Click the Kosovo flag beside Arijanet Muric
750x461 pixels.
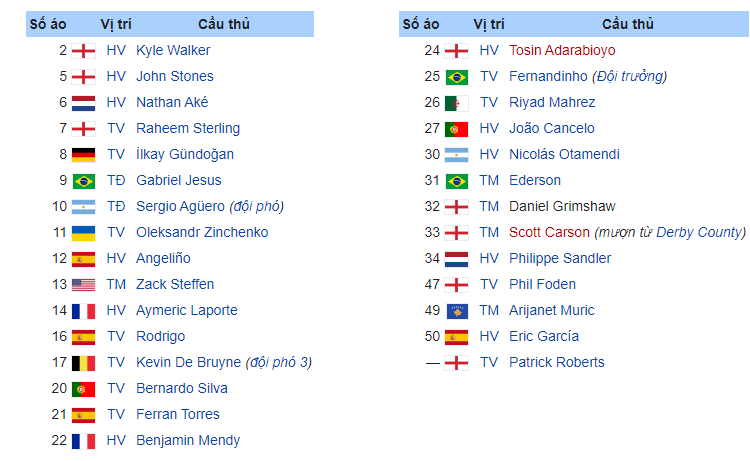(456, 310)
